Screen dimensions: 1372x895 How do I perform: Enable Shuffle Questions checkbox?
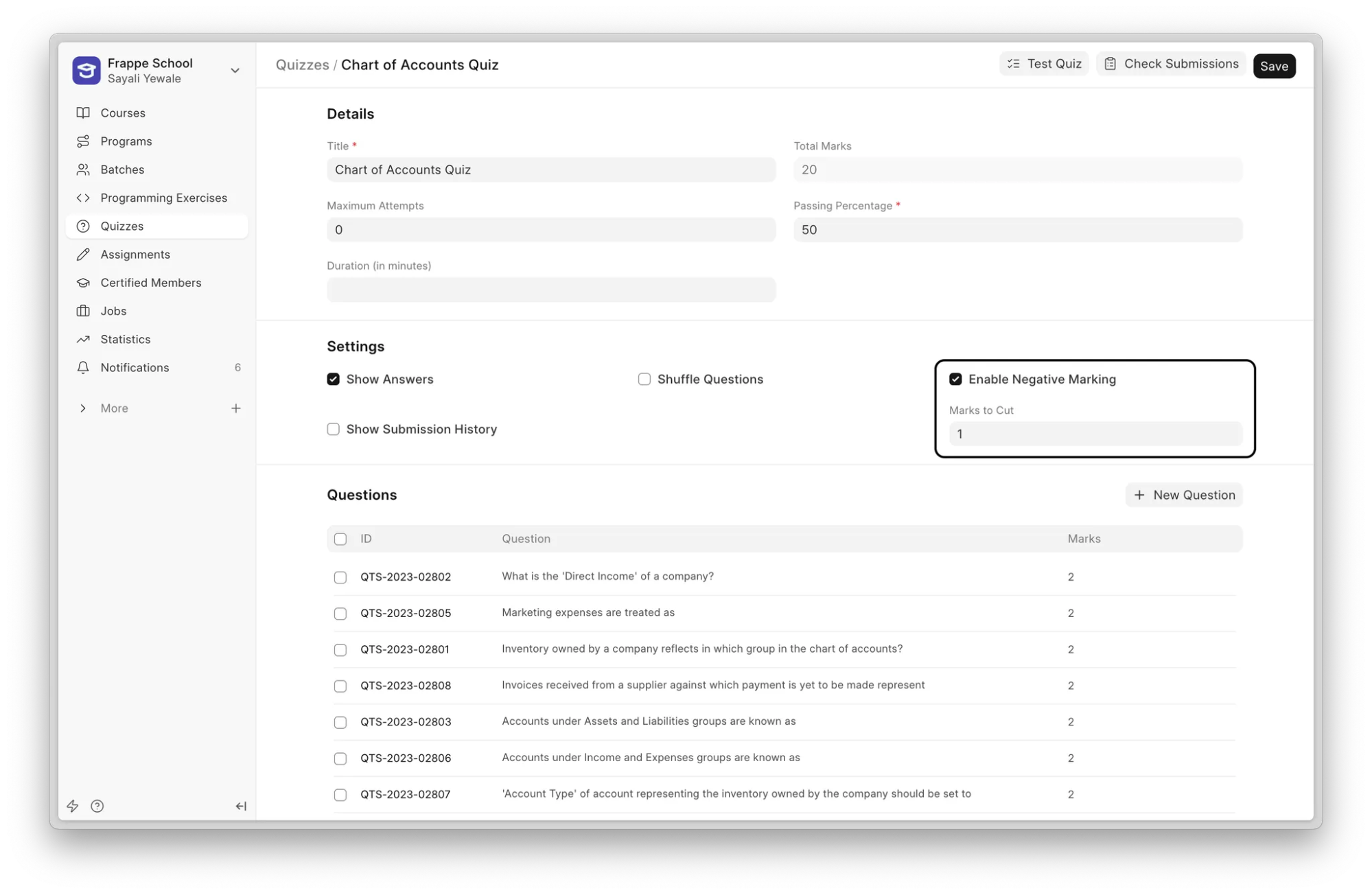[644, 380]
